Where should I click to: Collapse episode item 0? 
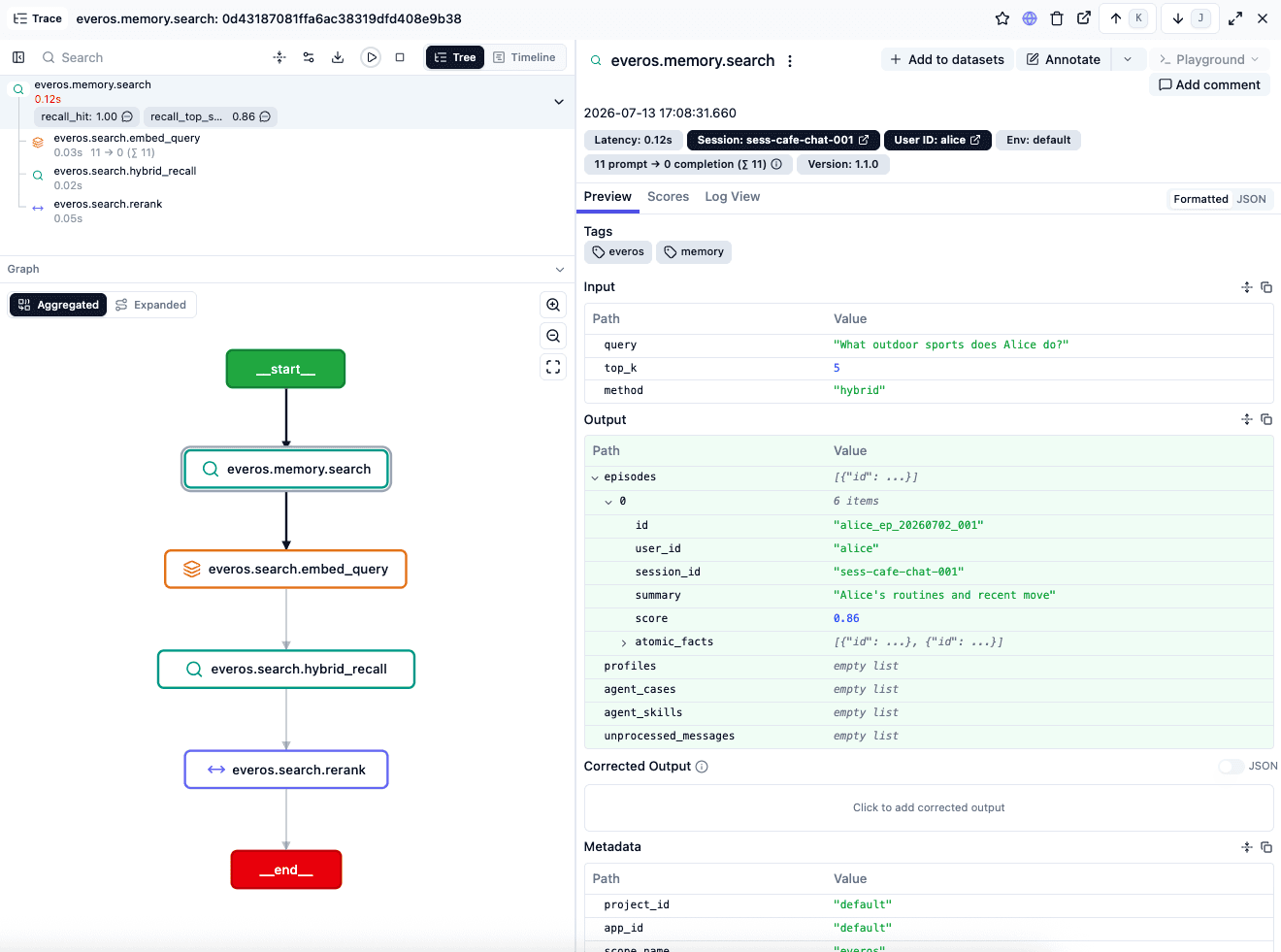(x=608, y=502)
